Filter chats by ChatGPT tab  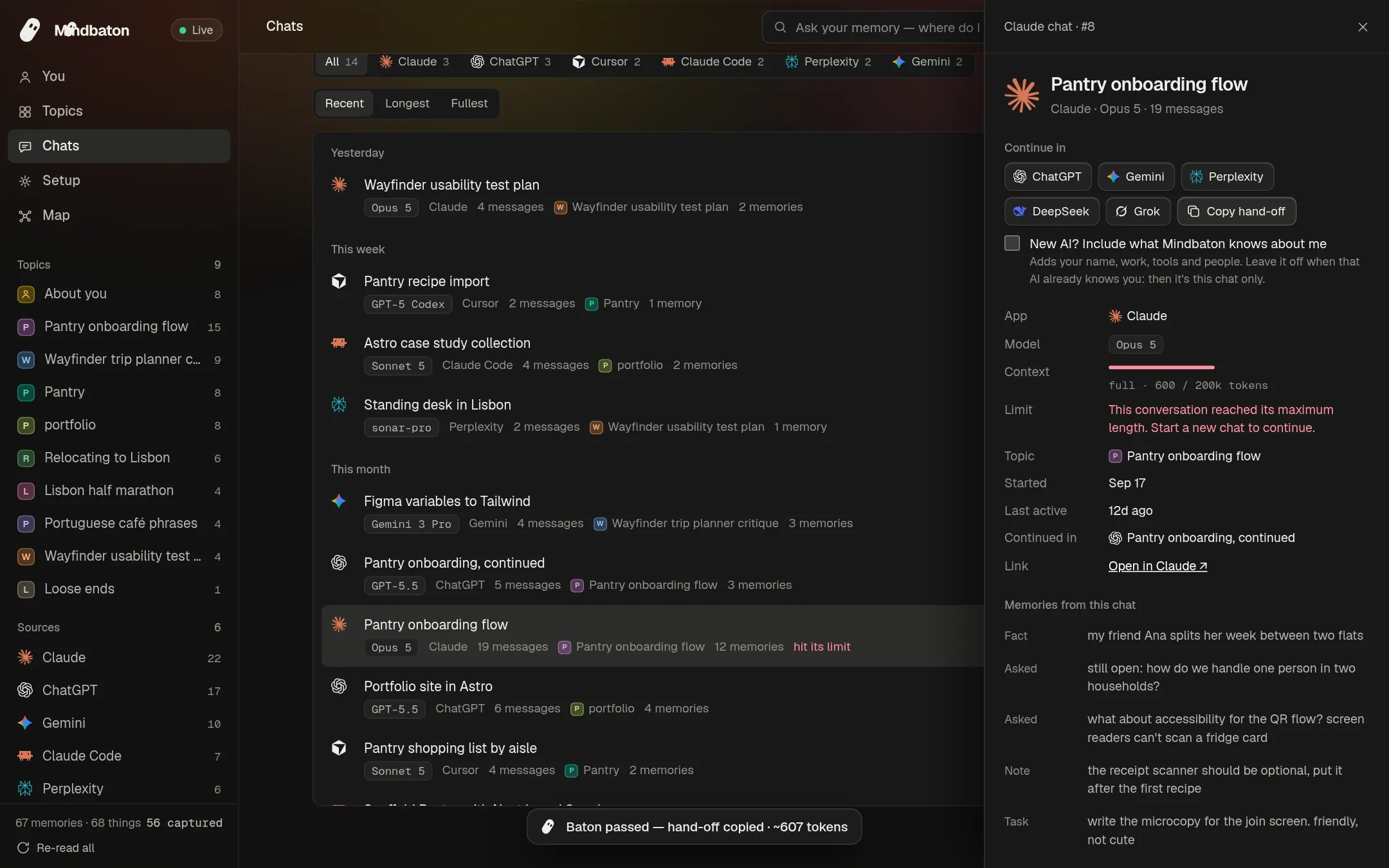[x=511, y=62]
